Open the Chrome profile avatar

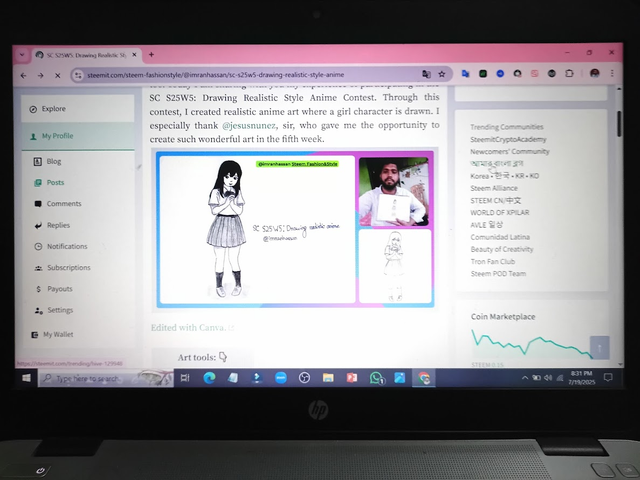(595, 73)
